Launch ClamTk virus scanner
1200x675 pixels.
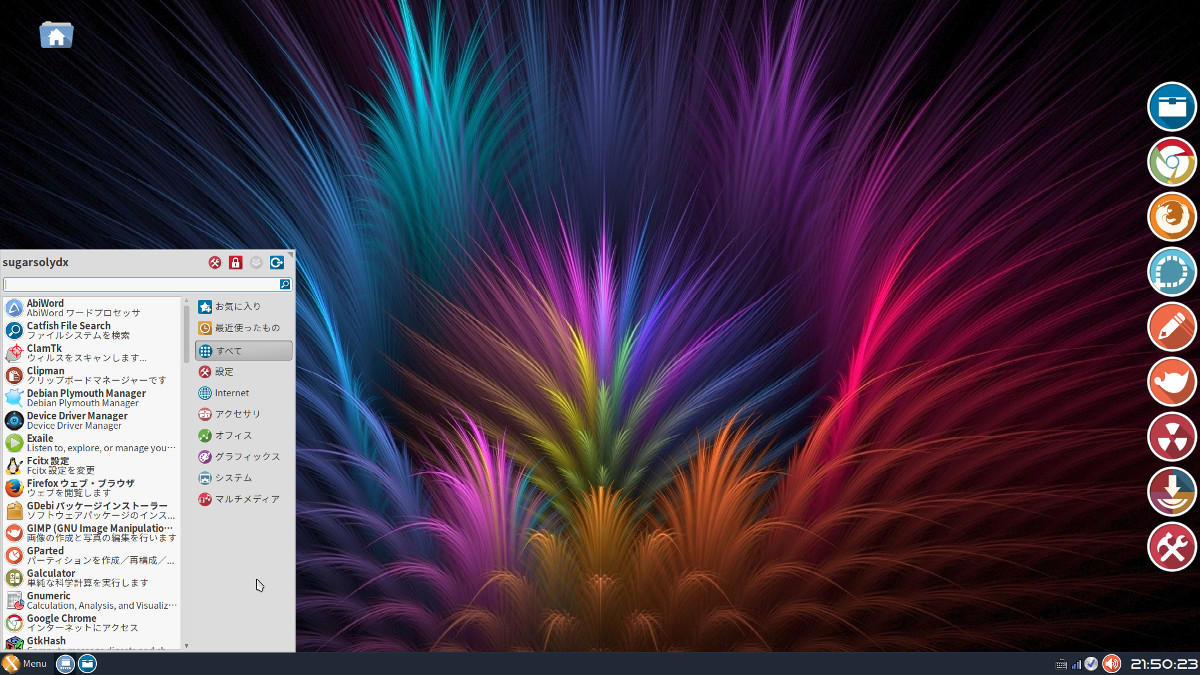(x=91, y=353)
